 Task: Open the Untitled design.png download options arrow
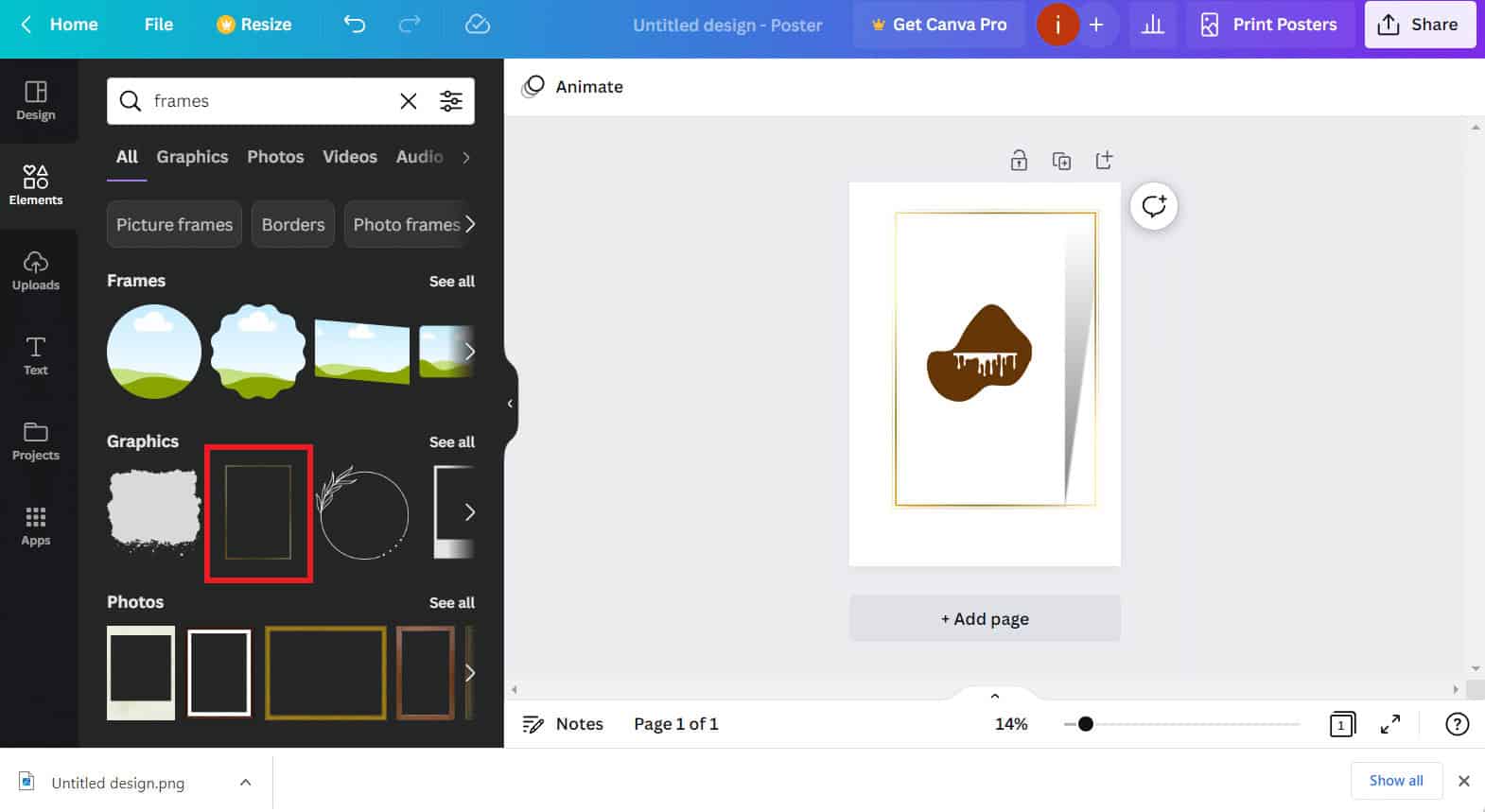click(246, 783)
